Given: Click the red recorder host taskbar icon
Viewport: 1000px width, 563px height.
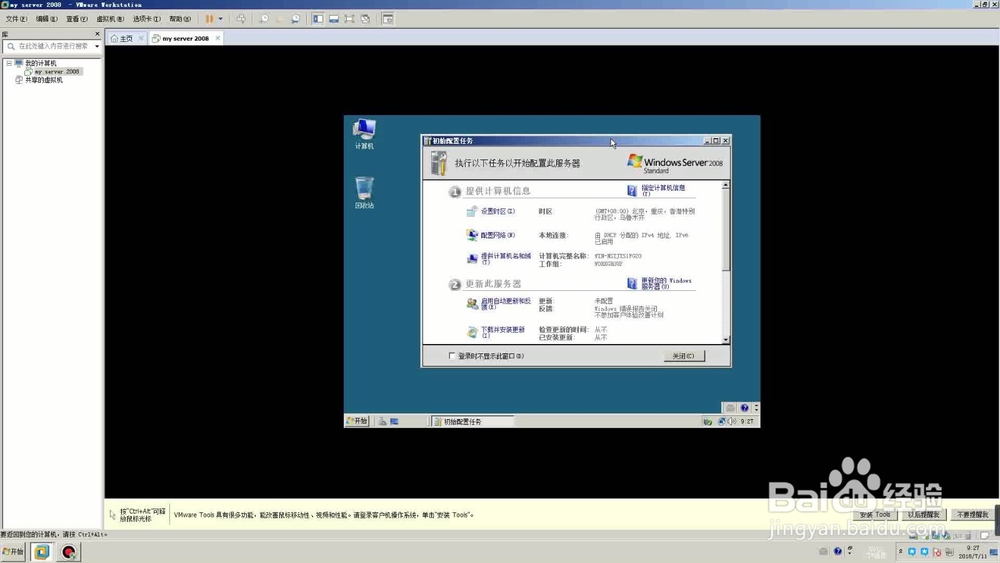Looking at the screenshot, I should pos(69,552).
